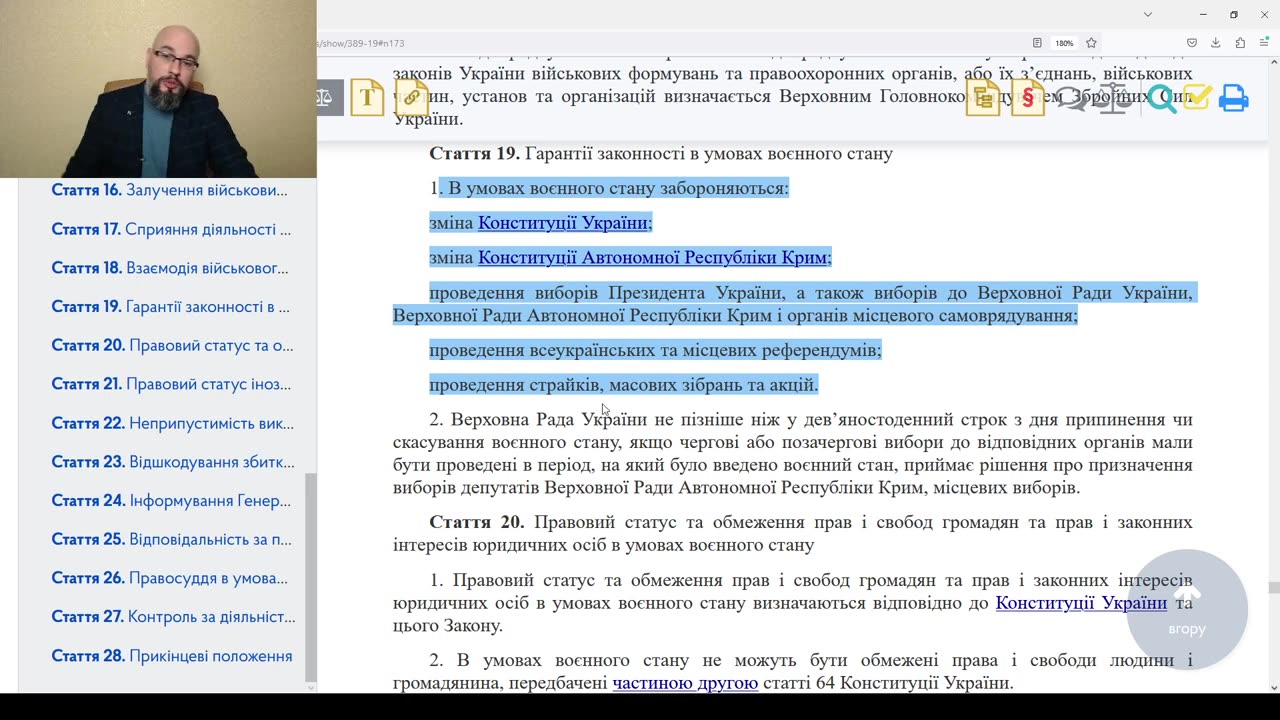Screen dimensions: 1280x720
Task: Click the balance scales icon in right toolbar
Action: [1113, 98]
